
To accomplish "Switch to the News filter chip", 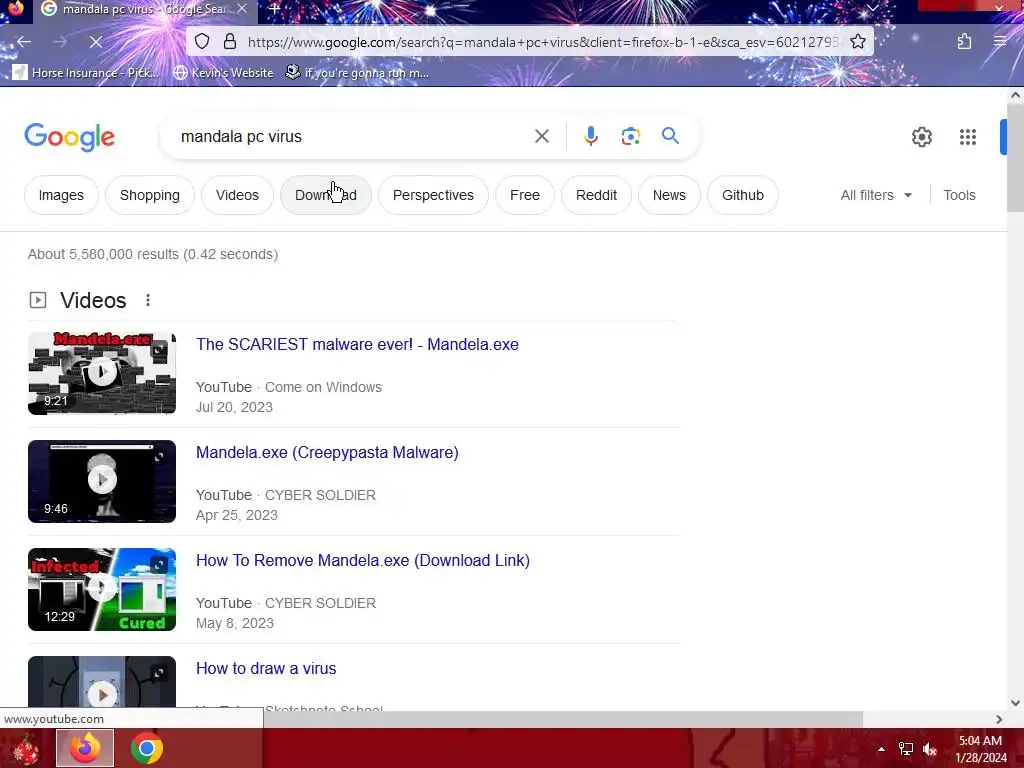I will pyautogui.click(x=669, y=195).
